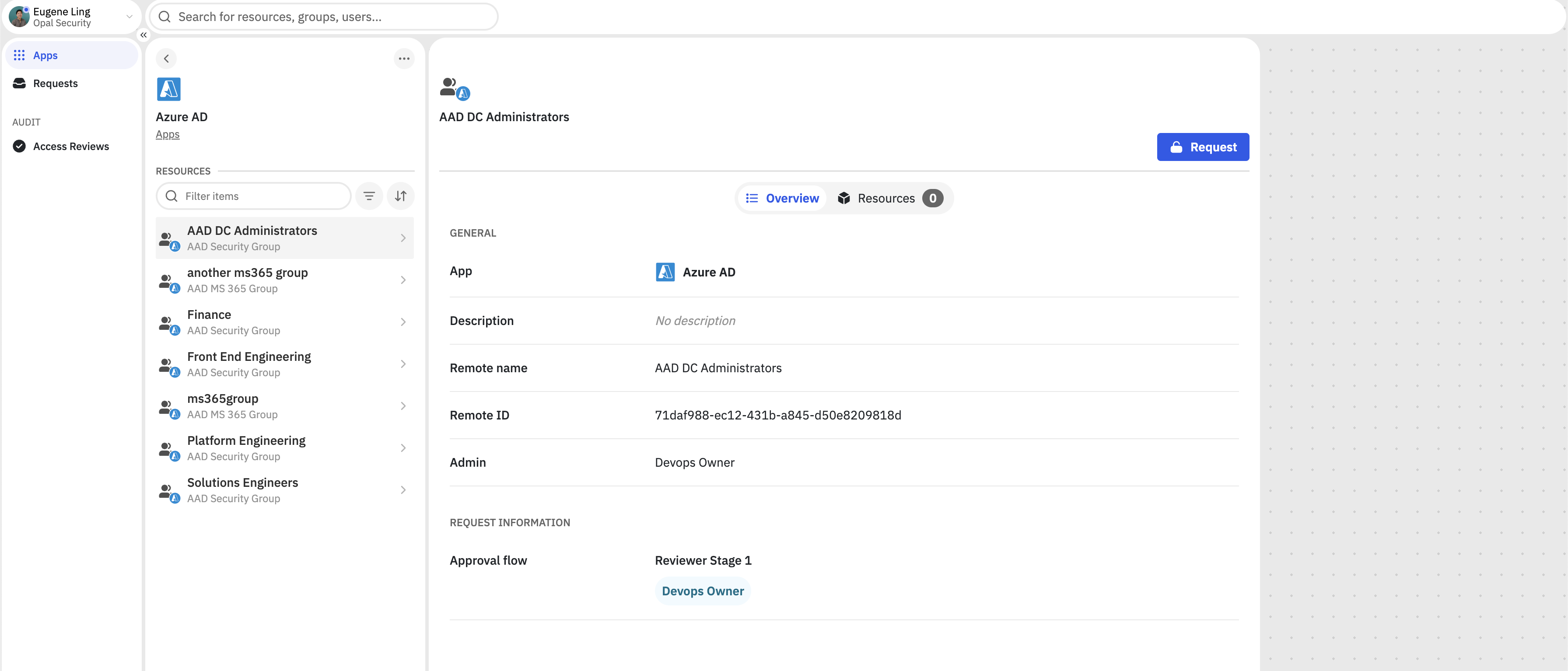The image size is (1568, 671).
Task: Expand the Solutions Engineers chevron
Action: pyautogui.click(x=403, y=490)
